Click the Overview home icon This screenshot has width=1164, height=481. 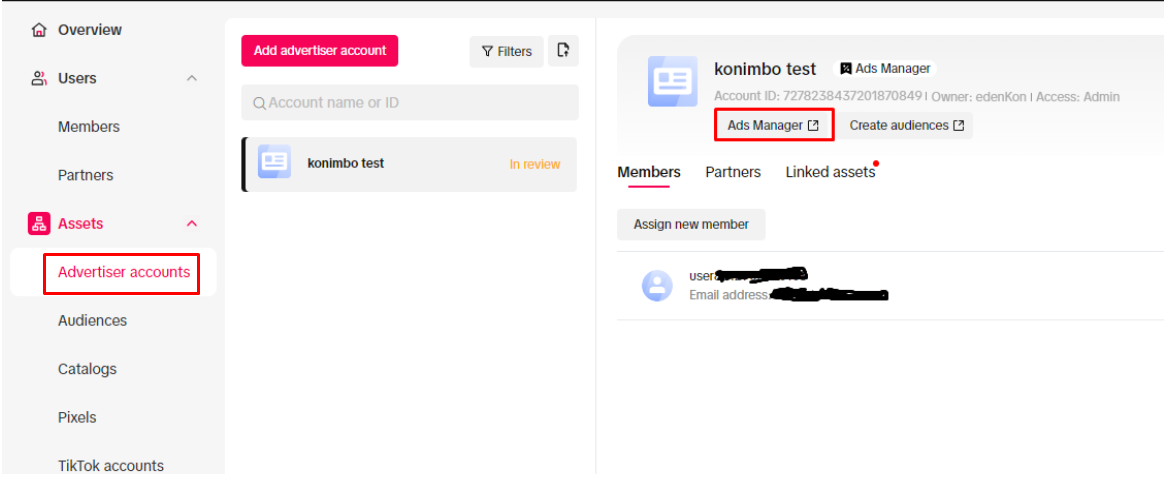pos(39,30)
